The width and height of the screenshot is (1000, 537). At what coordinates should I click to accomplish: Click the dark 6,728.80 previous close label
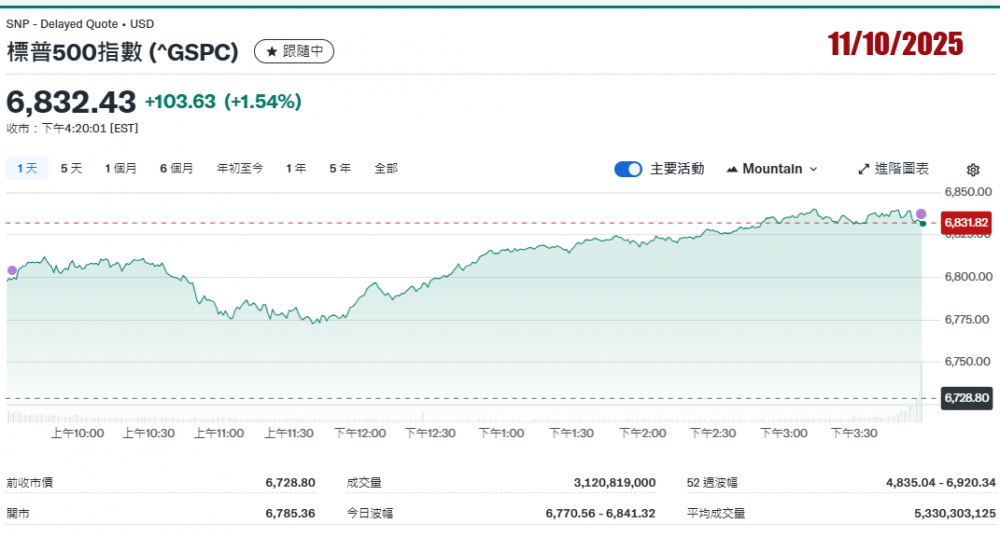[966, 398]
